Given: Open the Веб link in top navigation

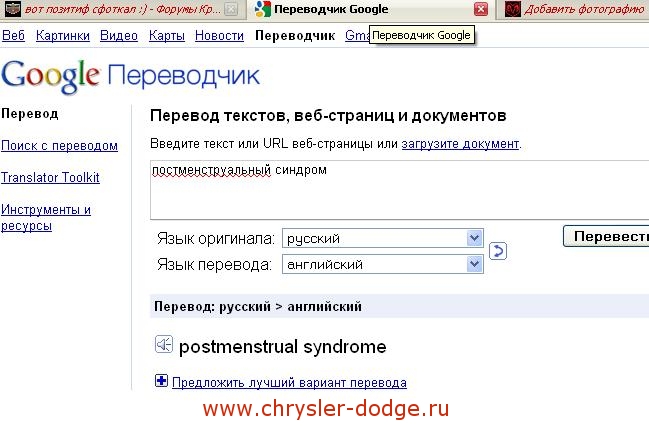Looking at the screenshot, I should coord(13,36).
